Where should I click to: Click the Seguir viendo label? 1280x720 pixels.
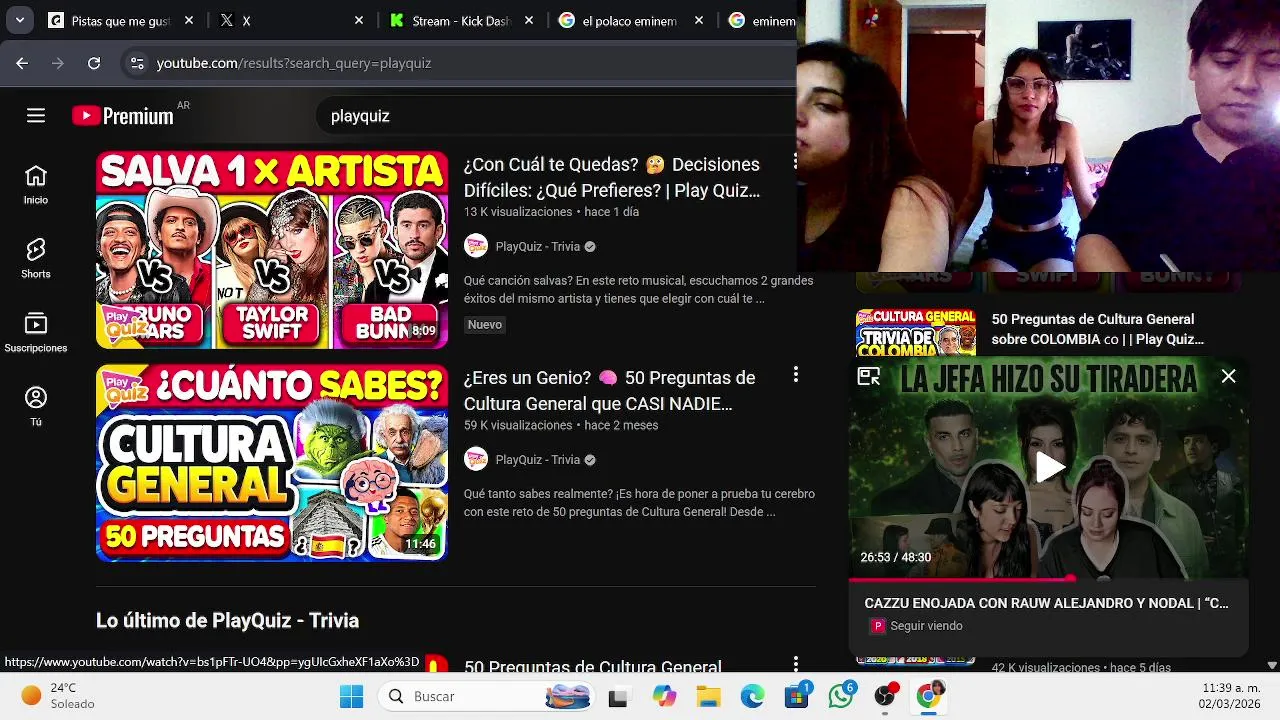coord(926,626)
